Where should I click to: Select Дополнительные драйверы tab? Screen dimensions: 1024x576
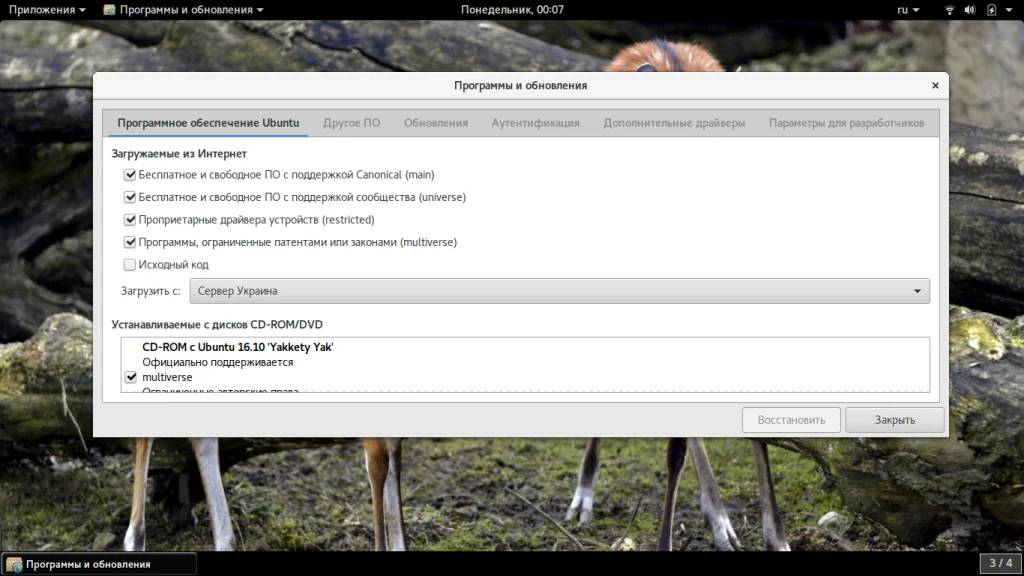pyautogui.click(x=674, y=123)
